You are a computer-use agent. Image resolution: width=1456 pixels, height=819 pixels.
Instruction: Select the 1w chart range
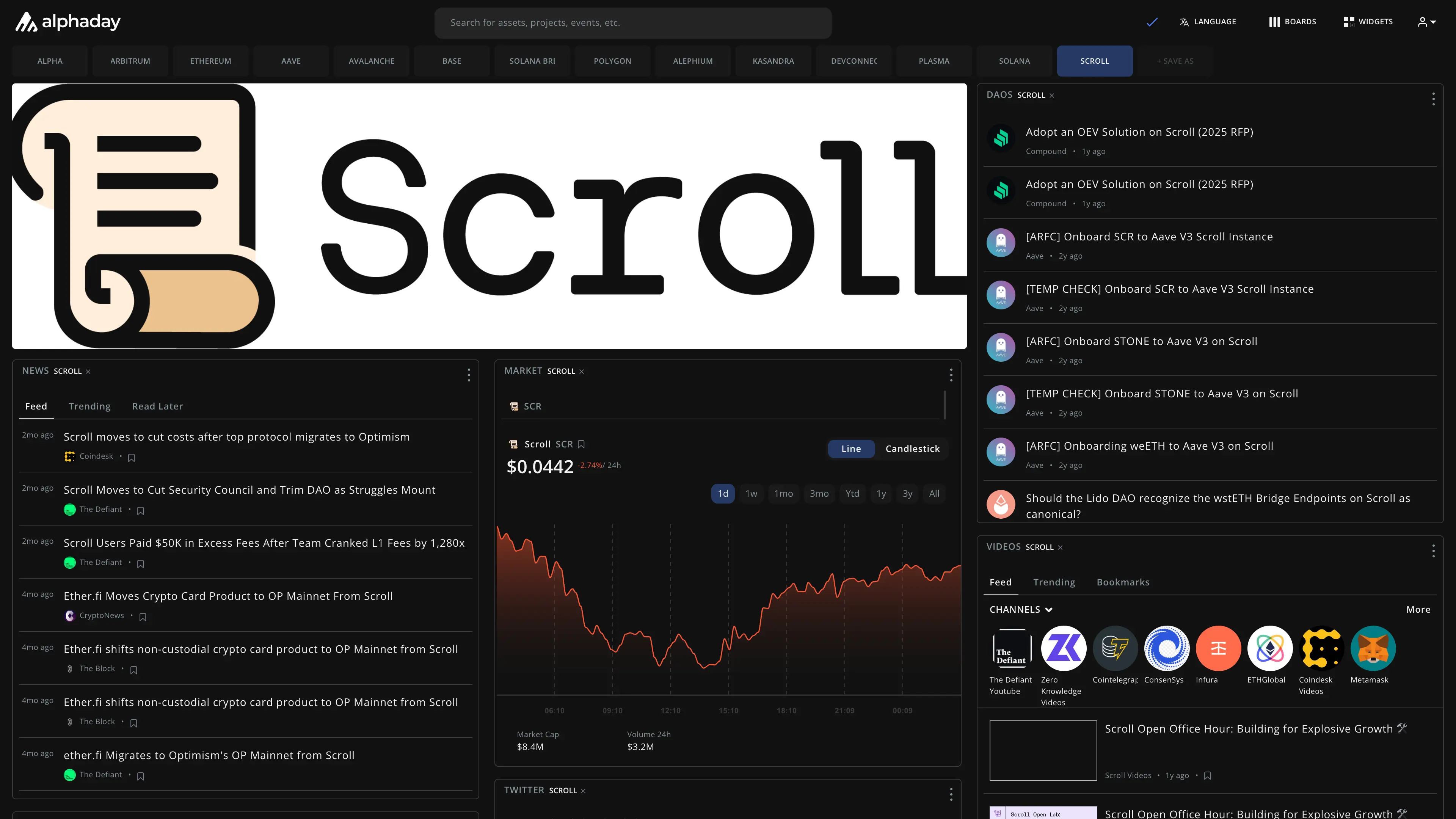point(751,493)
